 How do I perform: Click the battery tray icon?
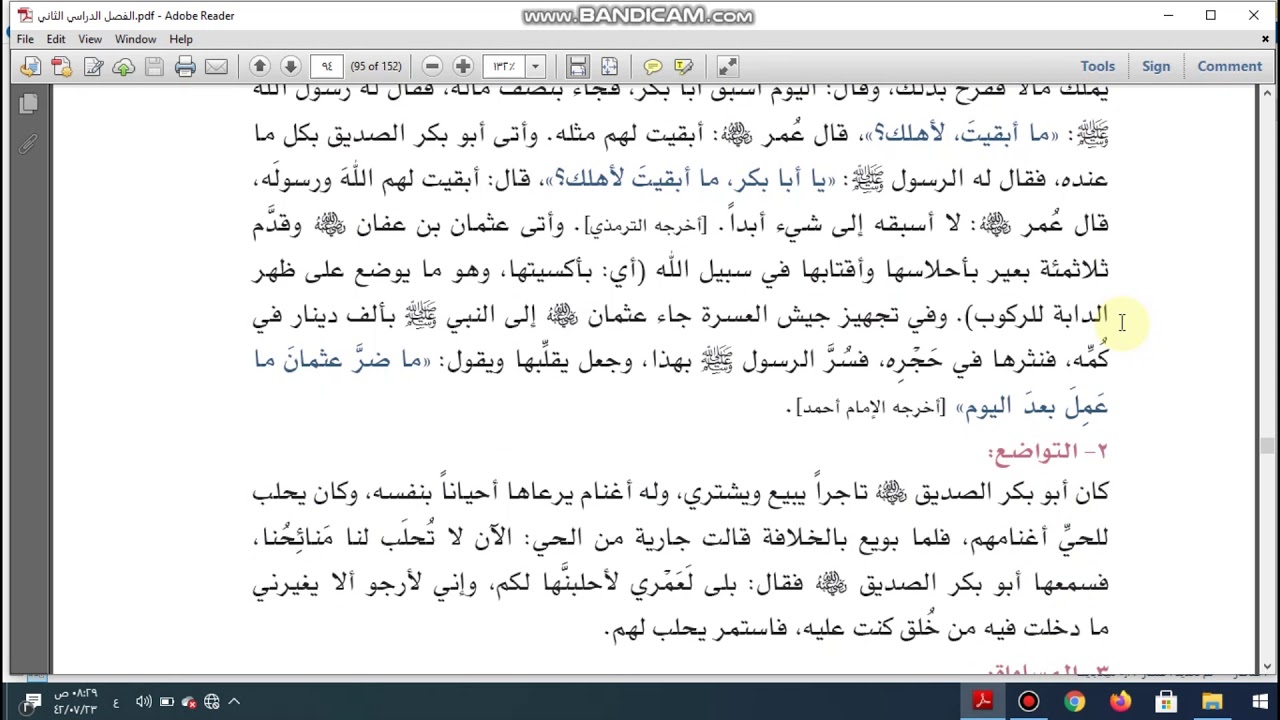[x=166, y=702]
